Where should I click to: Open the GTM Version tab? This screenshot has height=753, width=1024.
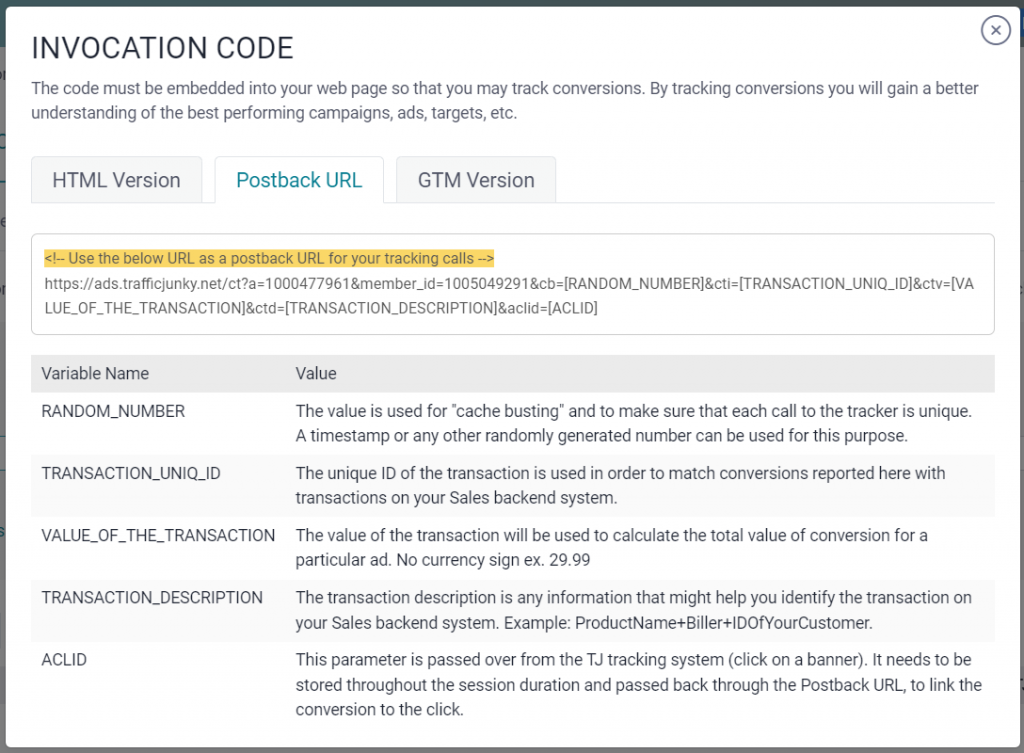click(476, 180)
